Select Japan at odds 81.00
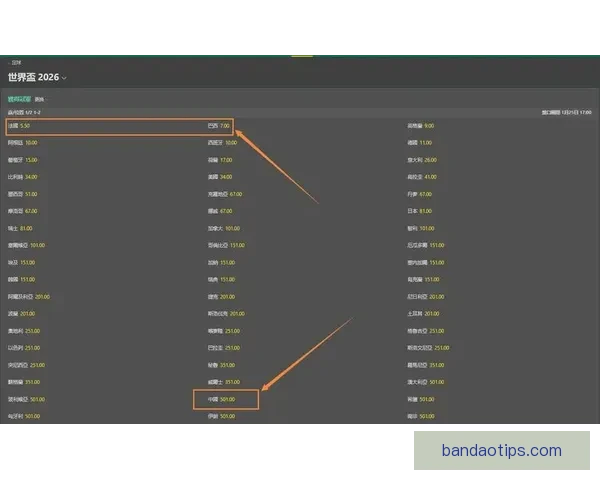 [419, 211]
